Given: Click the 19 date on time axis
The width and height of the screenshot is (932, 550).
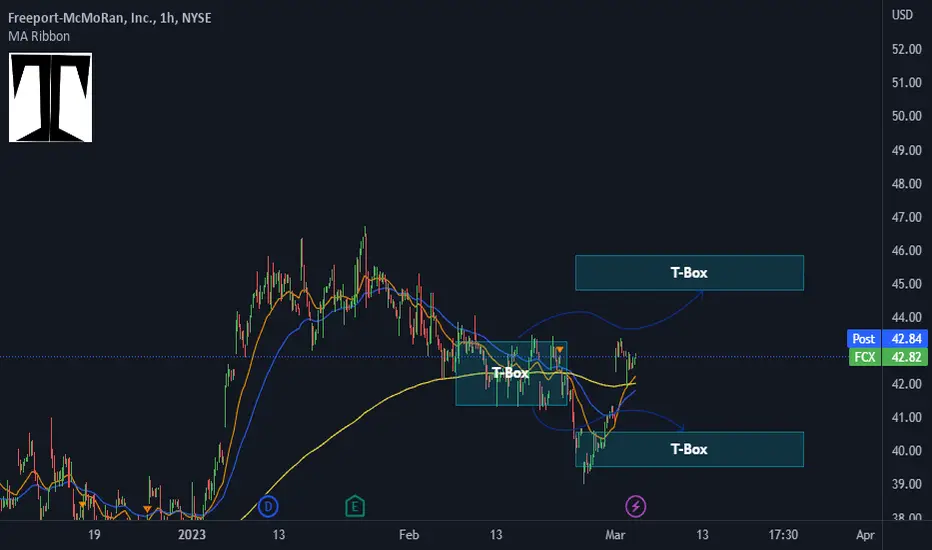Looking at the screenshot, I should point(94,535).
